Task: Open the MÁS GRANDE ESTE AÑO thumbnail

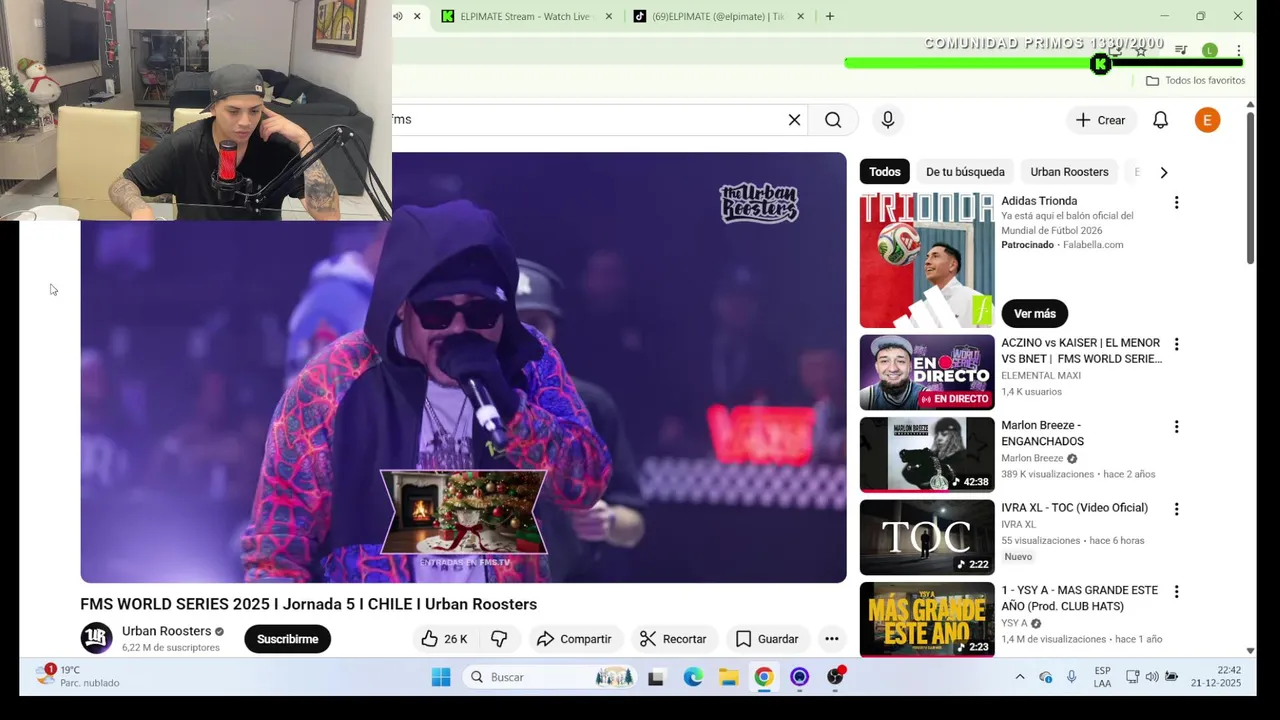Action: [x=927, y=619]
